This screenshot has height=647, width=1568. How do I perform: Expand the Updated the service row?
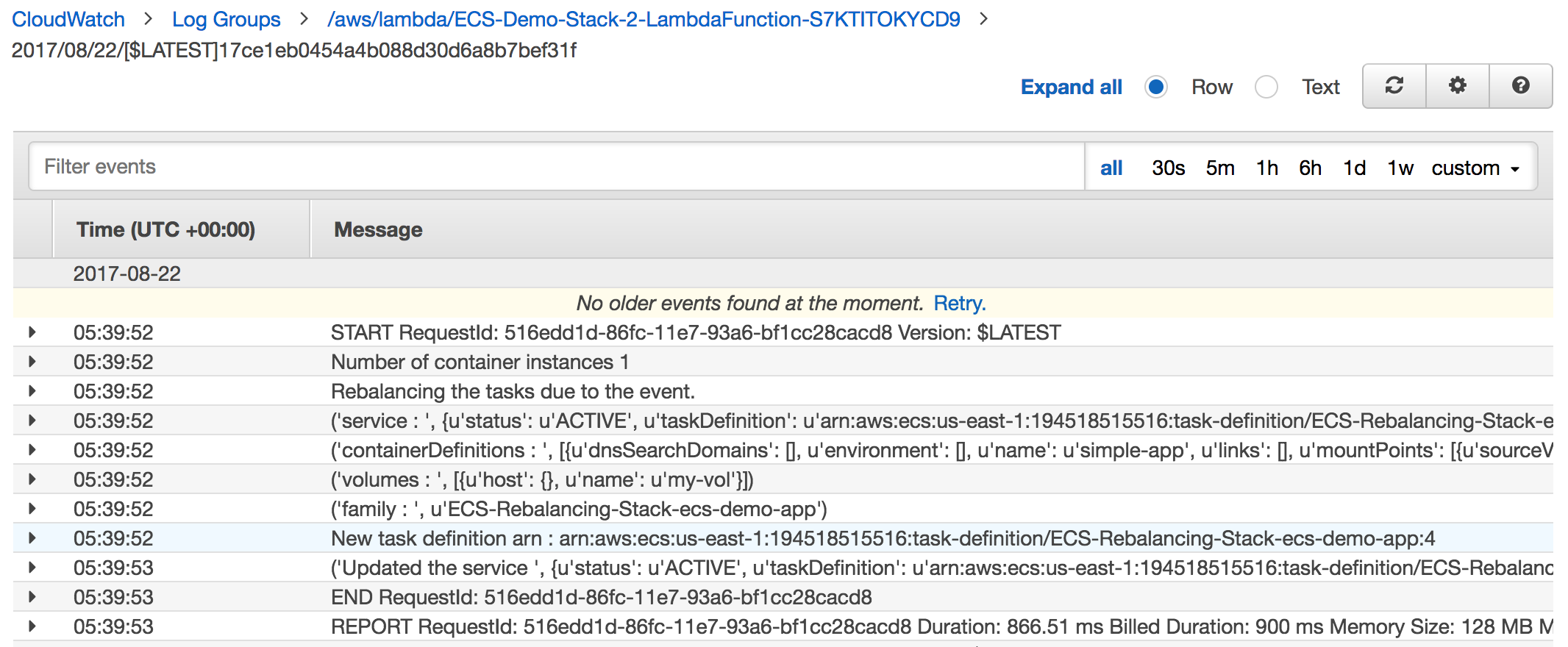click(x=32, y=568)
